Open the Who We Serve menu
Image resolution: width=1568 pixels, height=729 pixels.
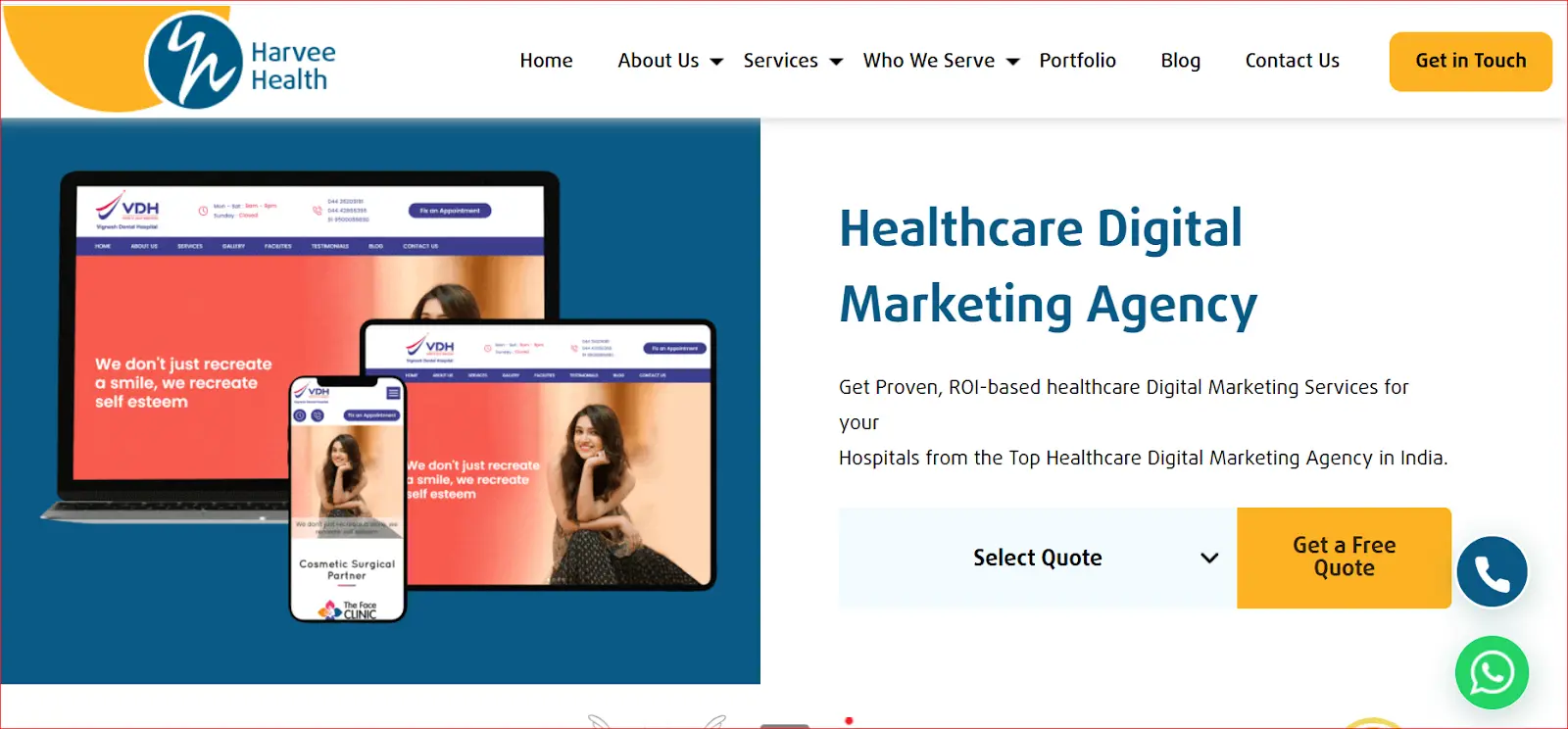pyautogui.click(x=929, y=61)
